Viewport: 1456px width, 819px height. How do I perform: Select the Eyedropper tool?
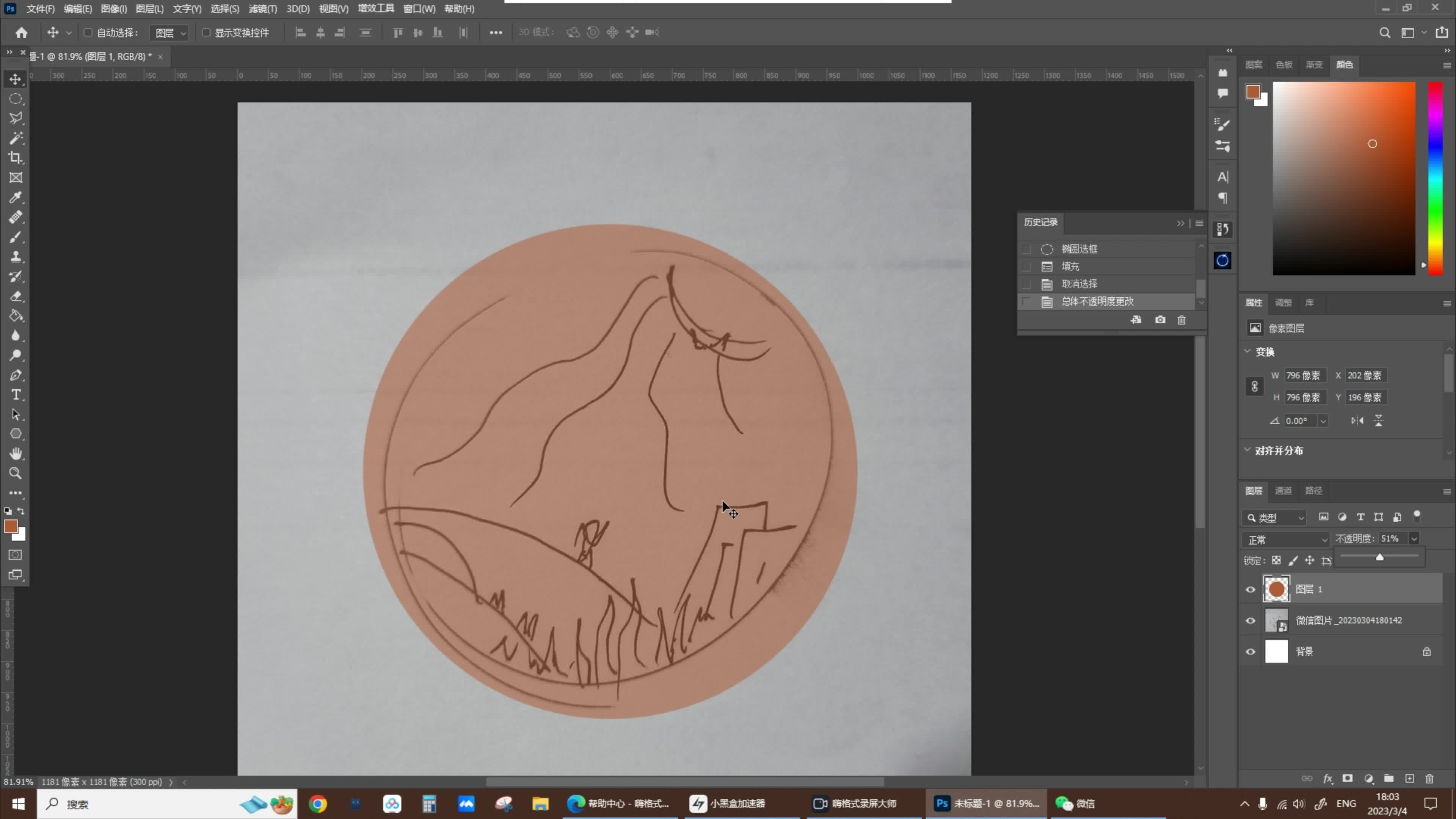click(x=15, y=197)
